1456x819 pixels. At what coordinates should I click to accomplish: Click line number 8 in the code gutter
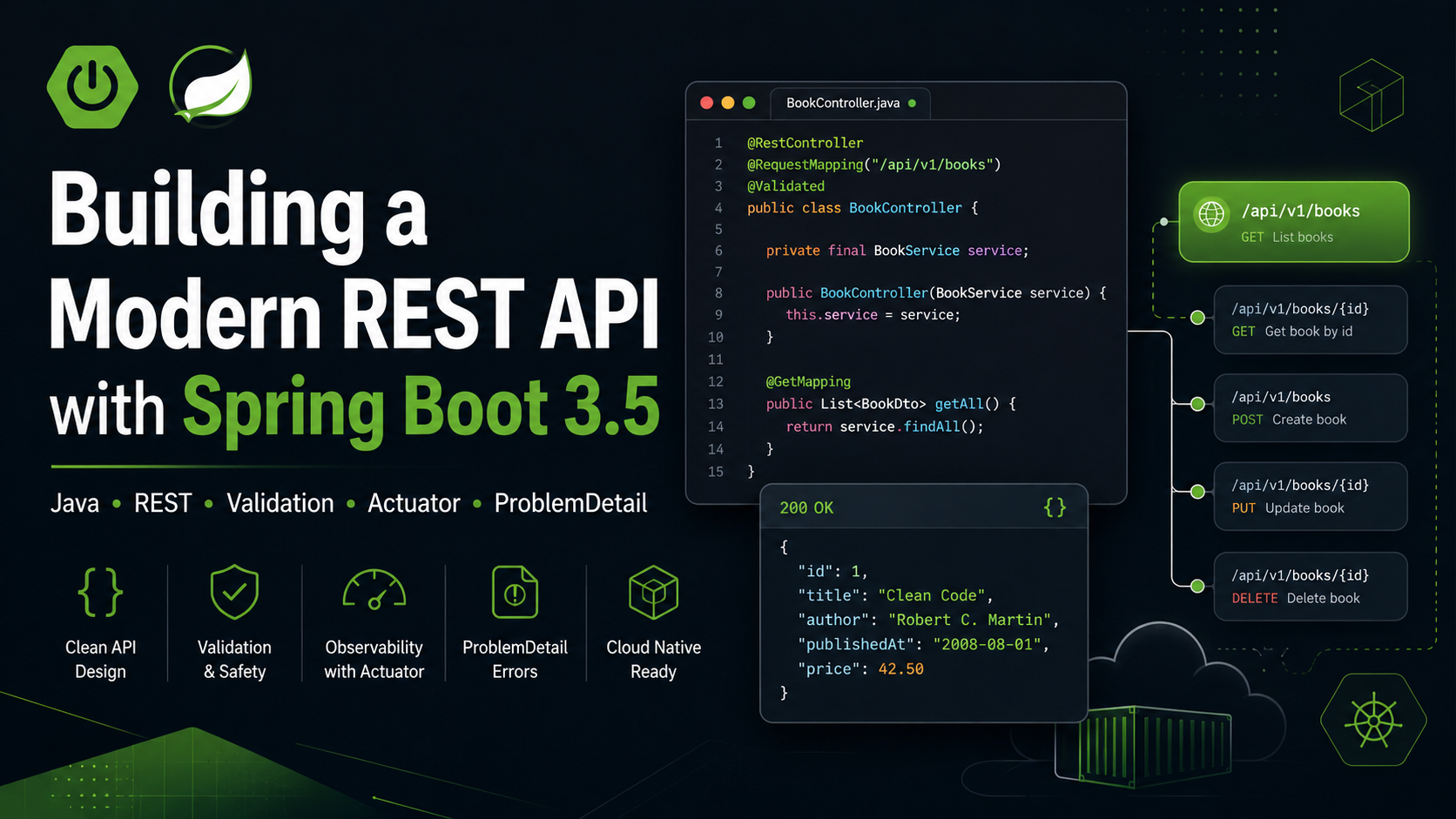[x=718, y=293]
